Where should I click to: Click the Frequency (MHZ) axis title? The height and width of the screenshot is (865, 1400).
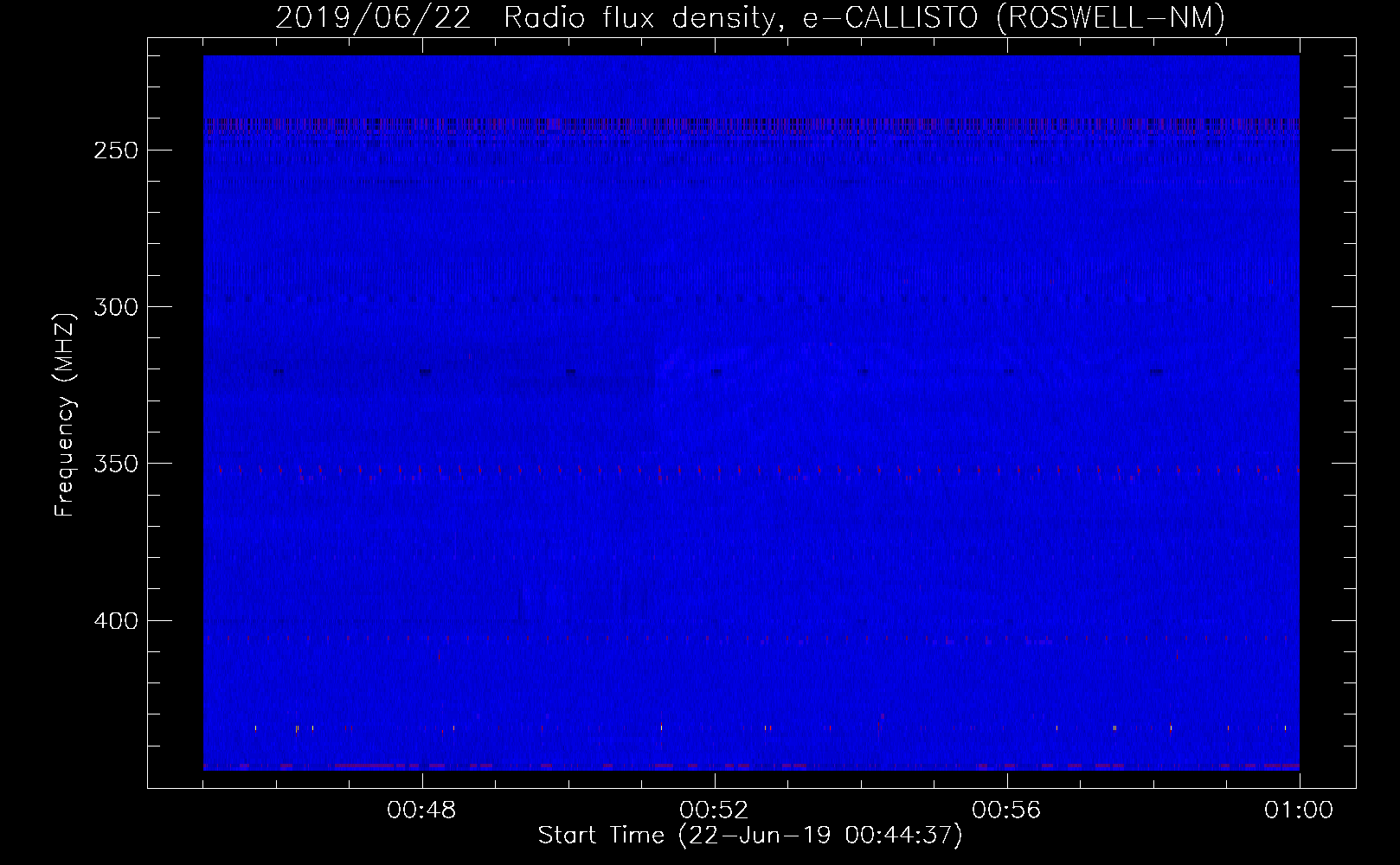click(x=65, y=413)
